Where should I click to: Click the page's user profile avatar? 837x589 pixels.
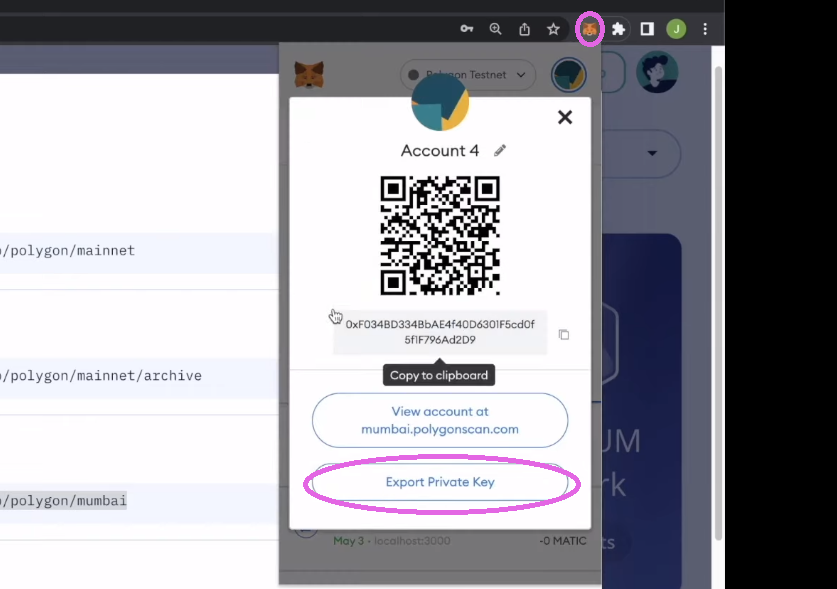coord(657,72)
